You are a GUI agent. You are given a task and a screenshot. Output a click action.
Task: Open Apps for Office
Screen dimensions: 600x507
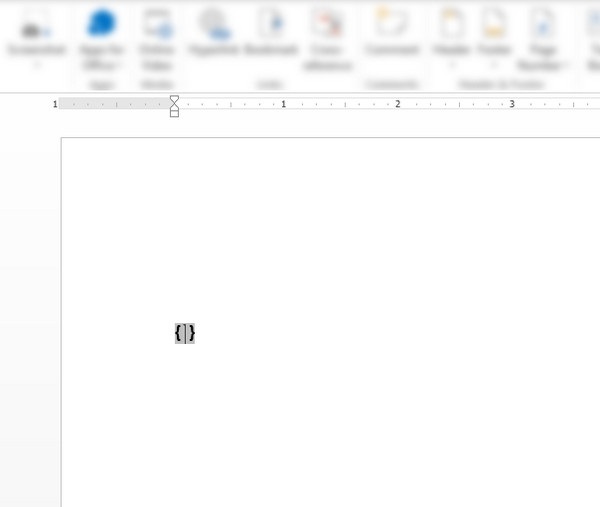point(101,24)
